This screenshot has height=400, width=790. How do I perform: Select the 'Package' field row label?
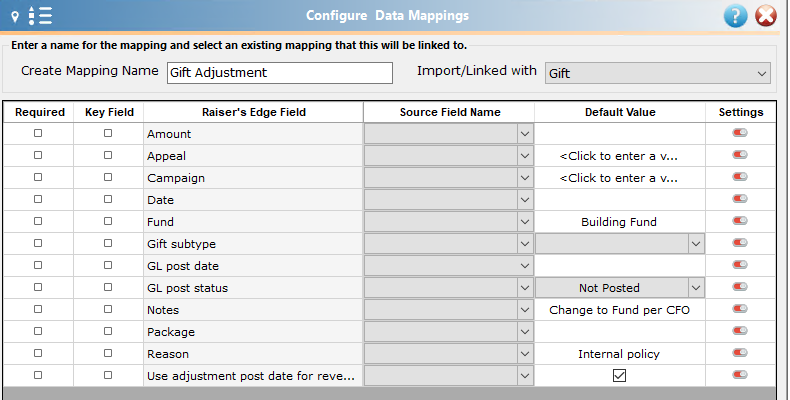pyautogui.click(x=171, y=332)
